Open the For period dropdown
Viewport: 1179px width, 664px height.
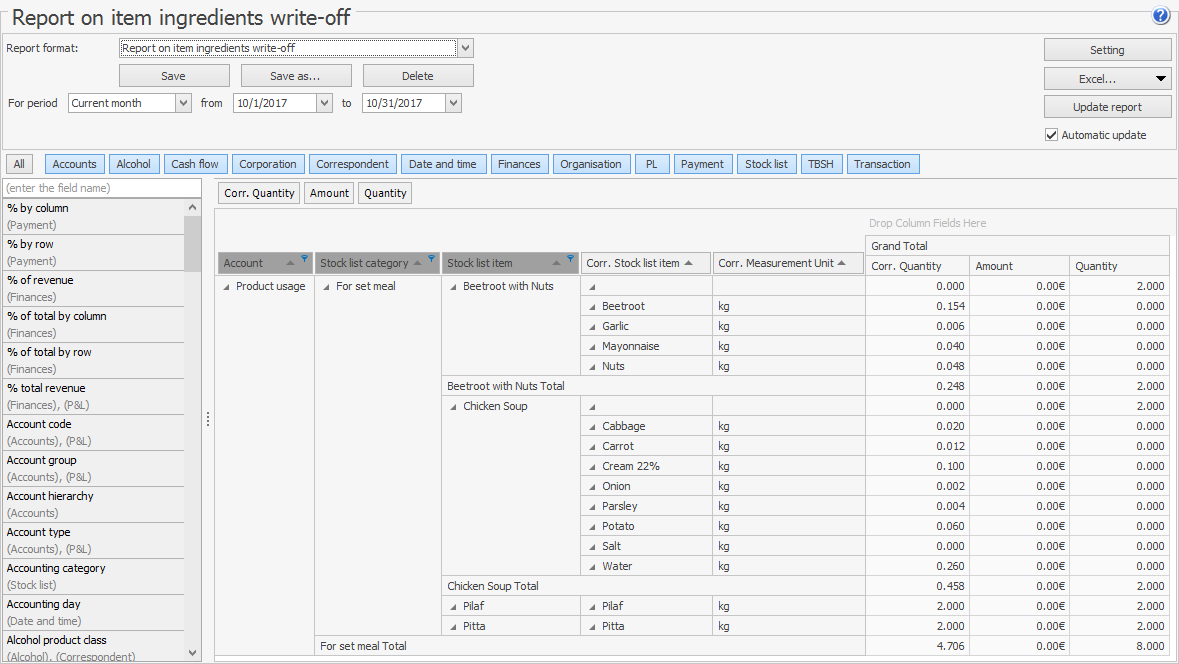coord(183,103)
